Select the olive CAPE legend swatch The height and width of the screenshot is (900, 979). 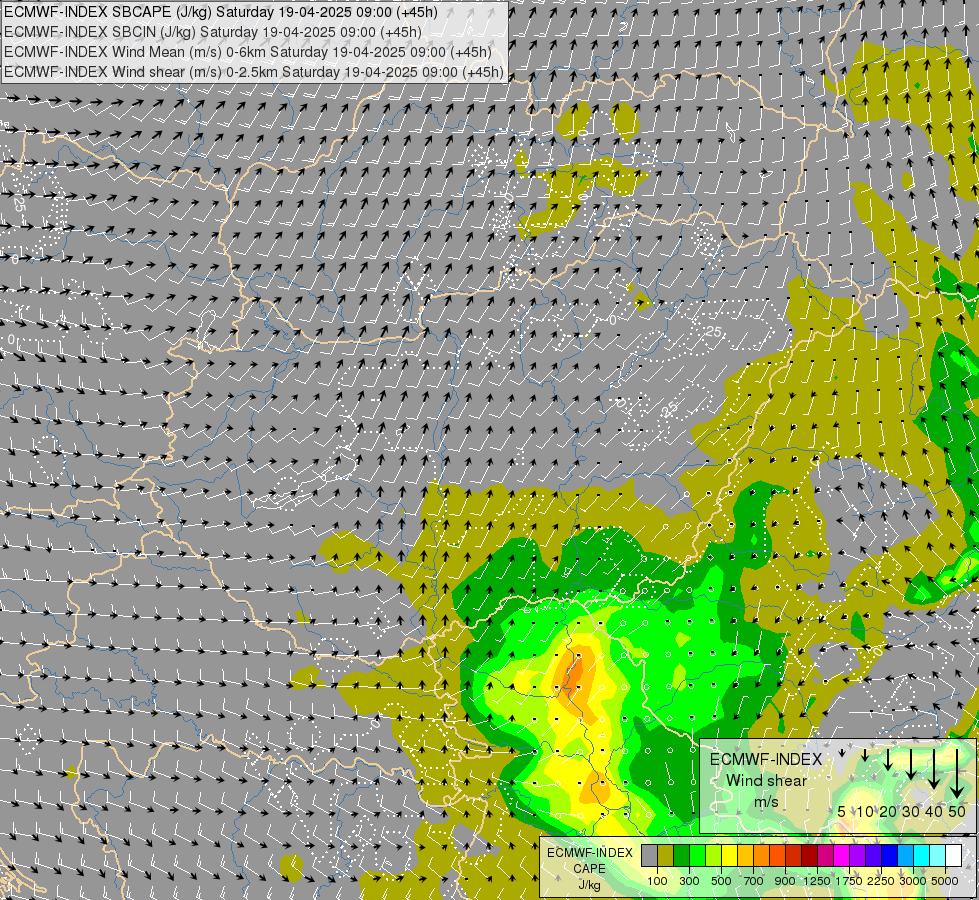click(666, 855)
